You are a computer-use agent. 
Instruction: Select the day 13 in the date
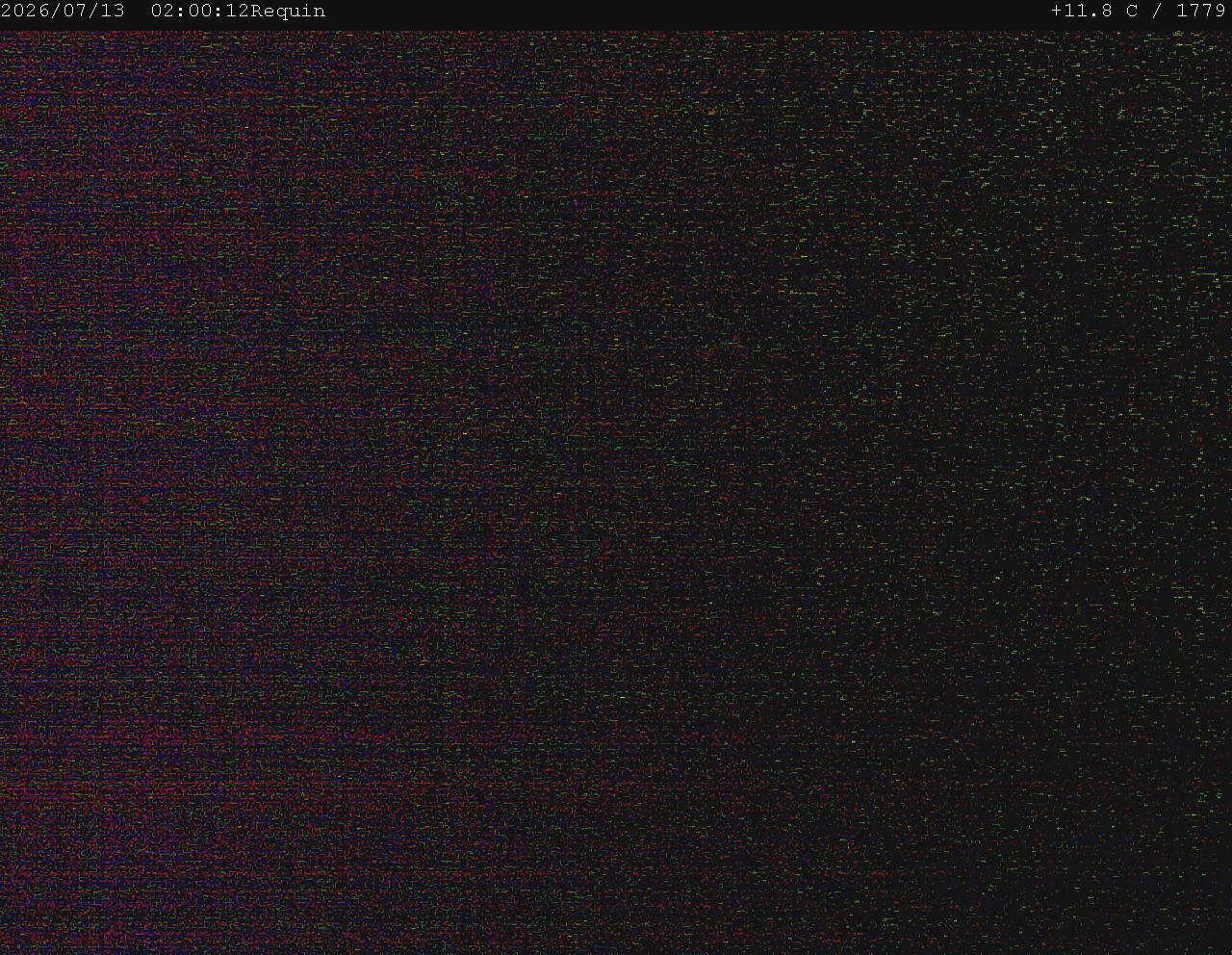[x=113, y=12]
